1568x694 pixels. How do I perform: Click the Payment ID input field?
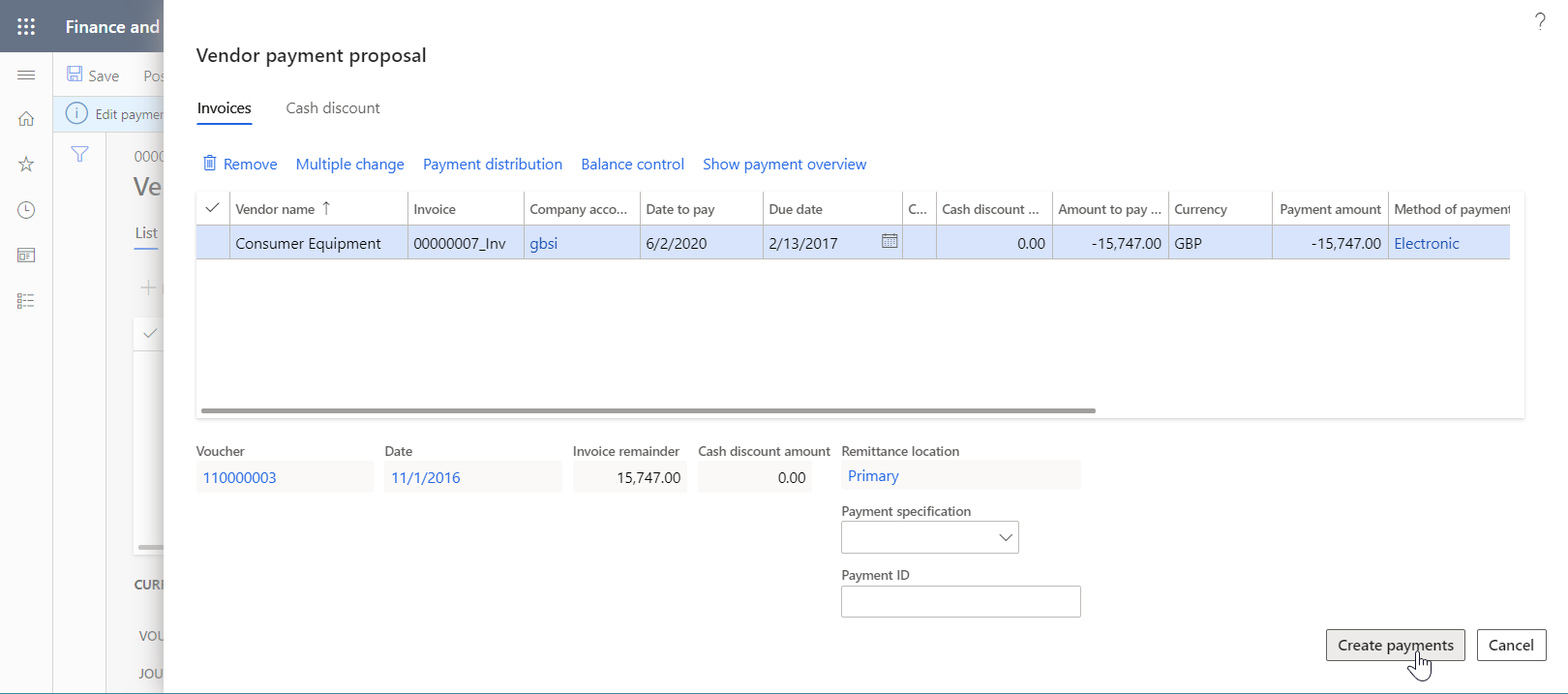point(961,601)
